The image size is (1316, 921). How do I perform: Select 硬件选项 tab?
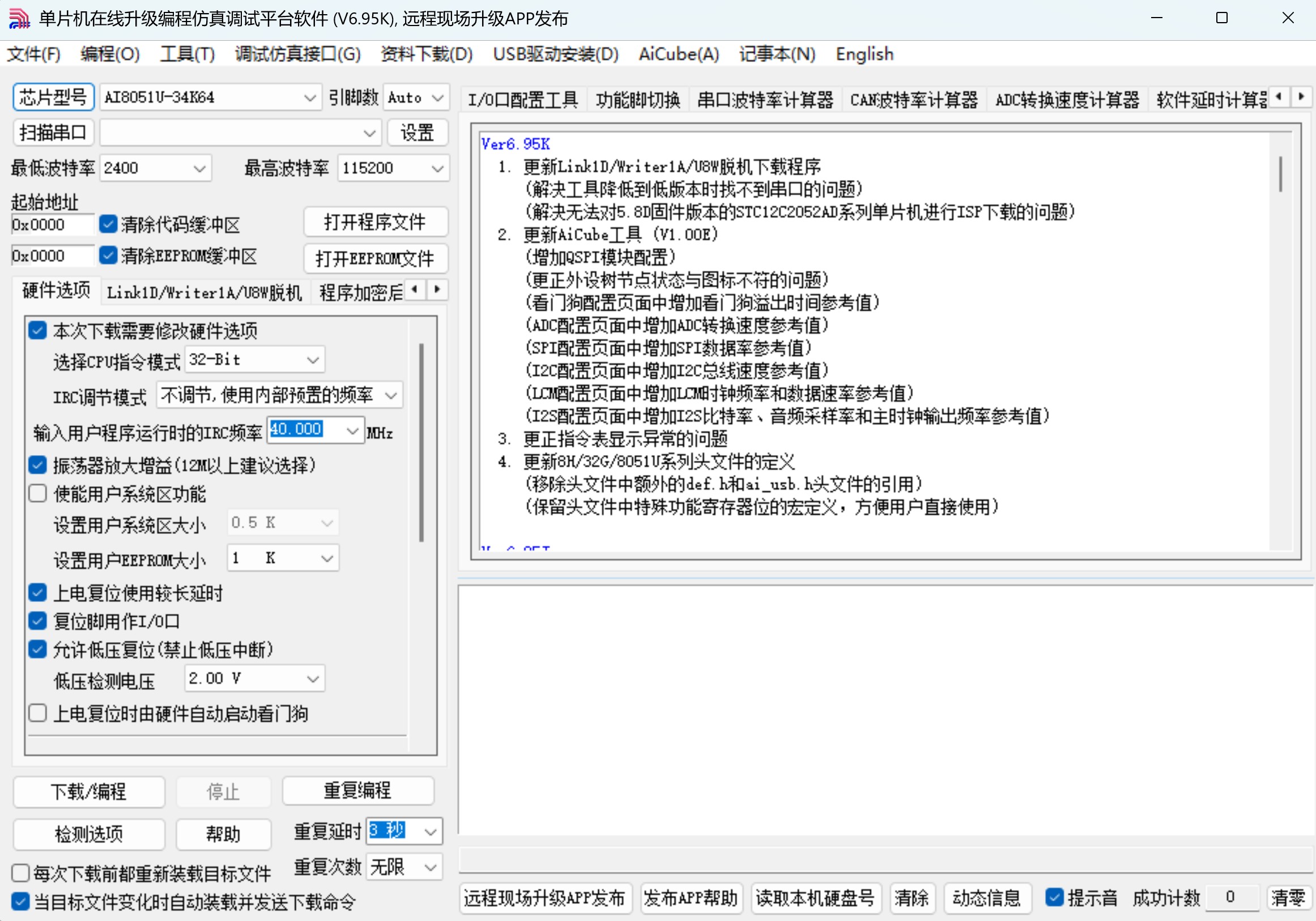(56, 290)
